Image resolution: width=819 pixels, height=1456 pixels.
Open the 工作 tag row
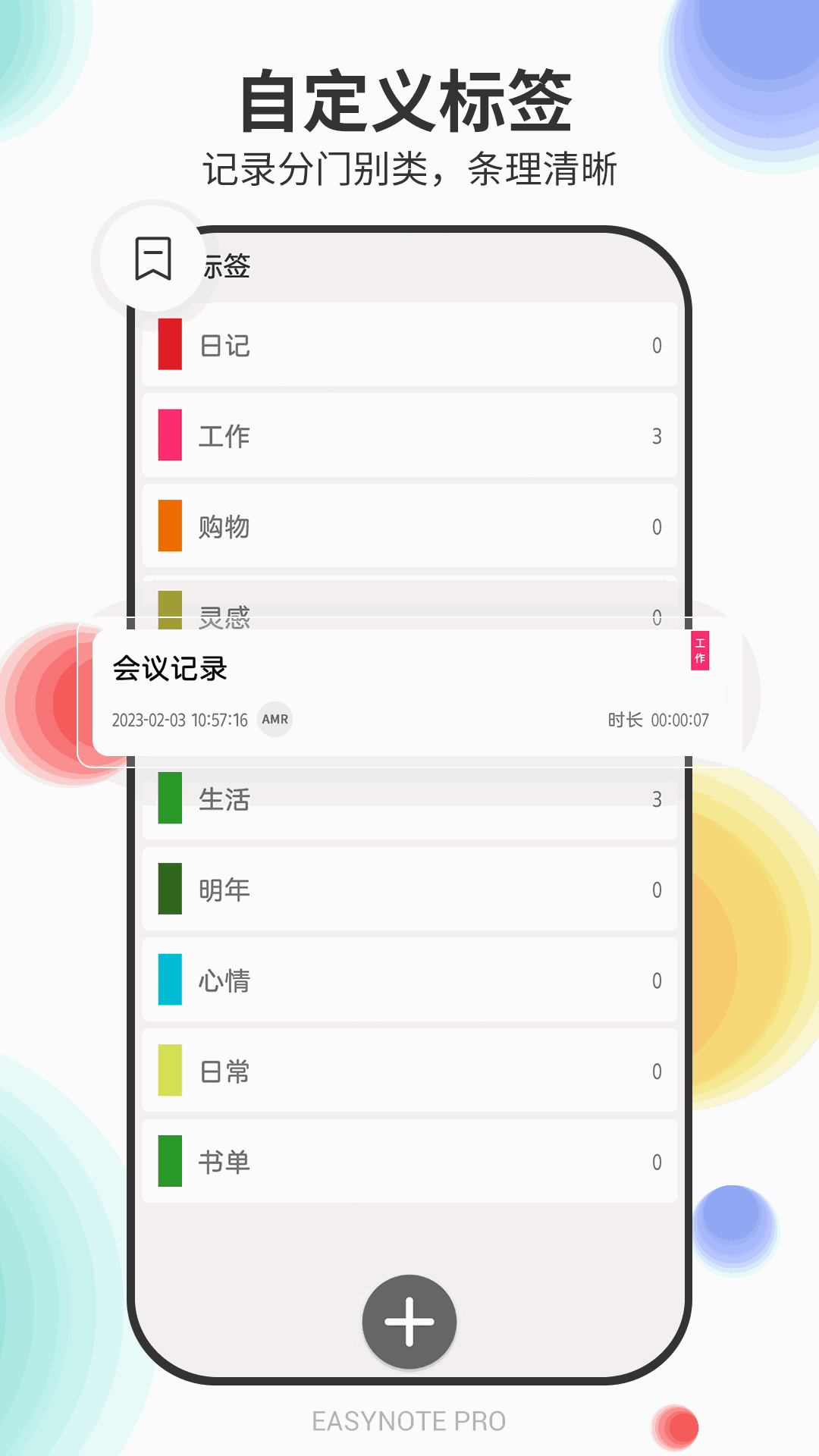(x=409, y=435)
